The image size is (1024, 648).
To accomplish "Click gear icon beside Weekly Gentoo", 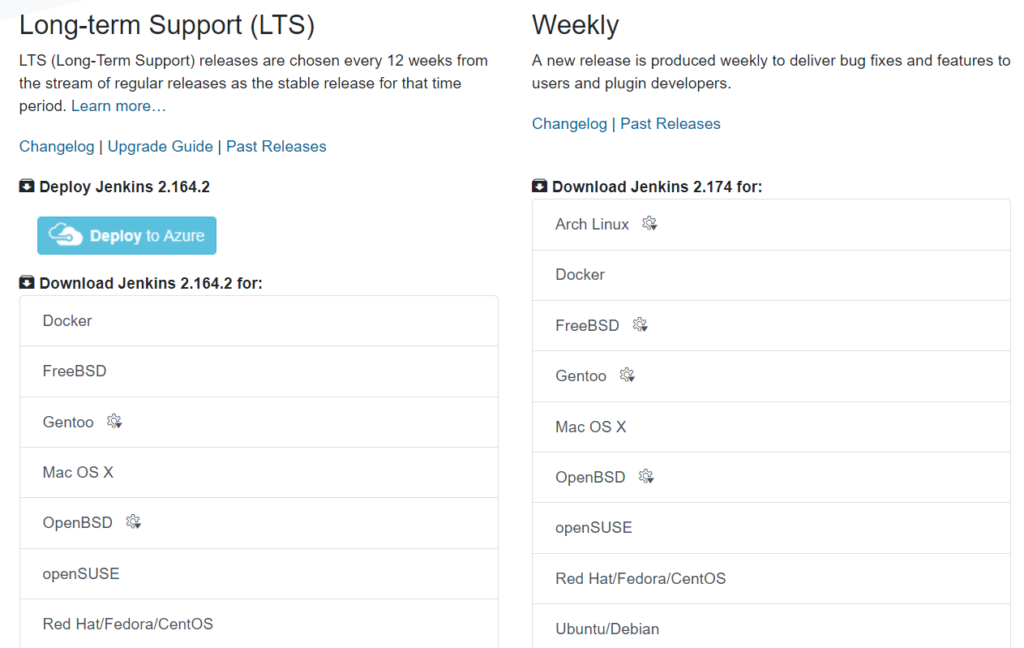I will pyautogui.click(x=628, y=375).
